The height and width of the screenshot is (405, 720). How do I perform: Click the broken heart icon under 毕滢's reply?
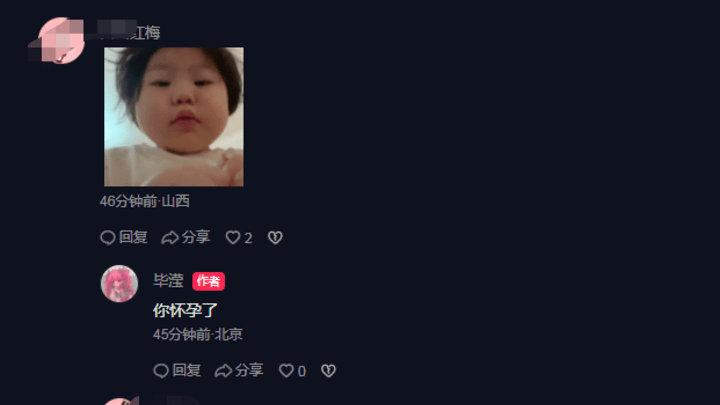pyautogui.click(x=328, y=371)
